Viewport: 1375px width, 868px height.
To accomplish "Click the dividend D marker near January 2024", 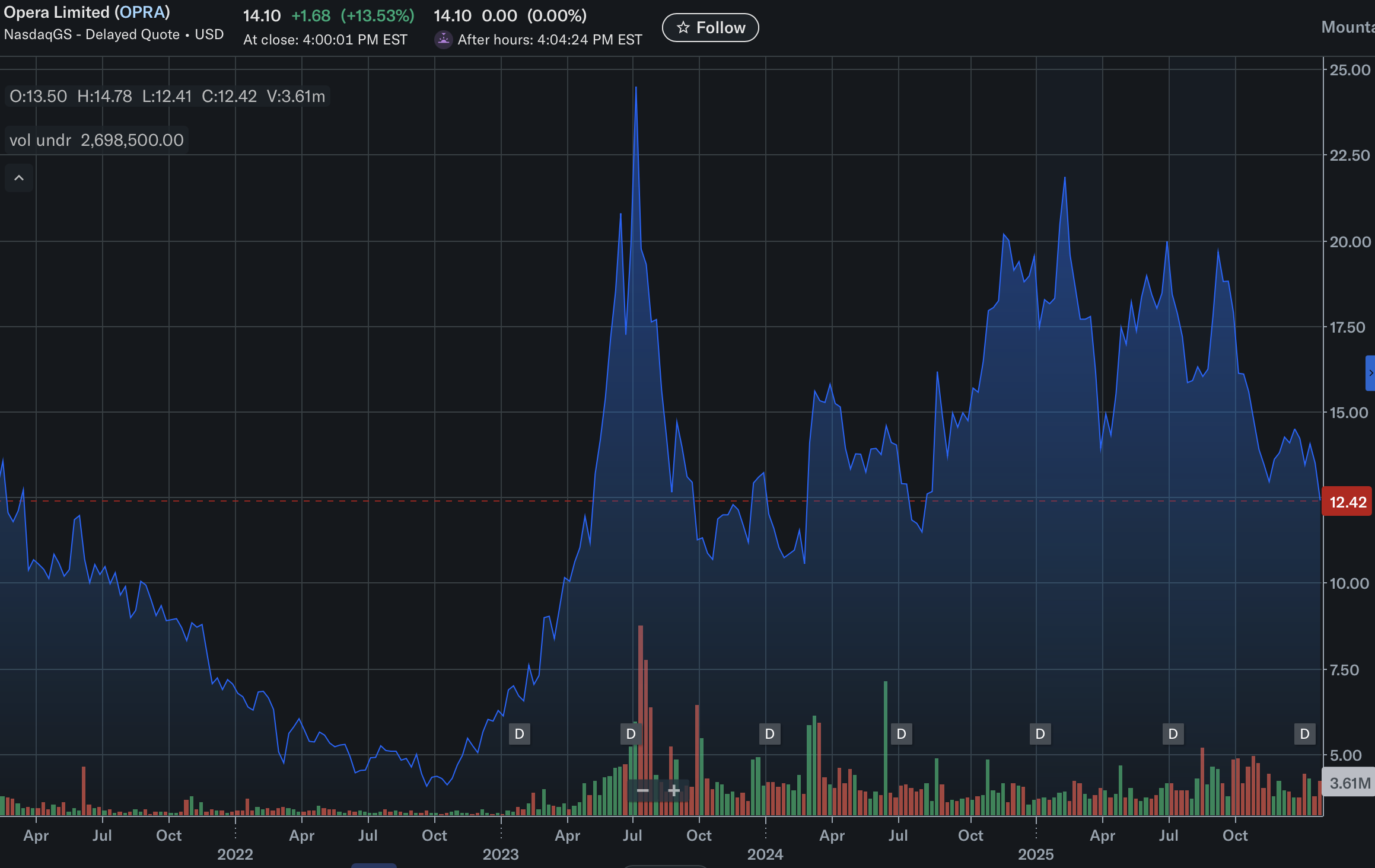I will 769,734.
